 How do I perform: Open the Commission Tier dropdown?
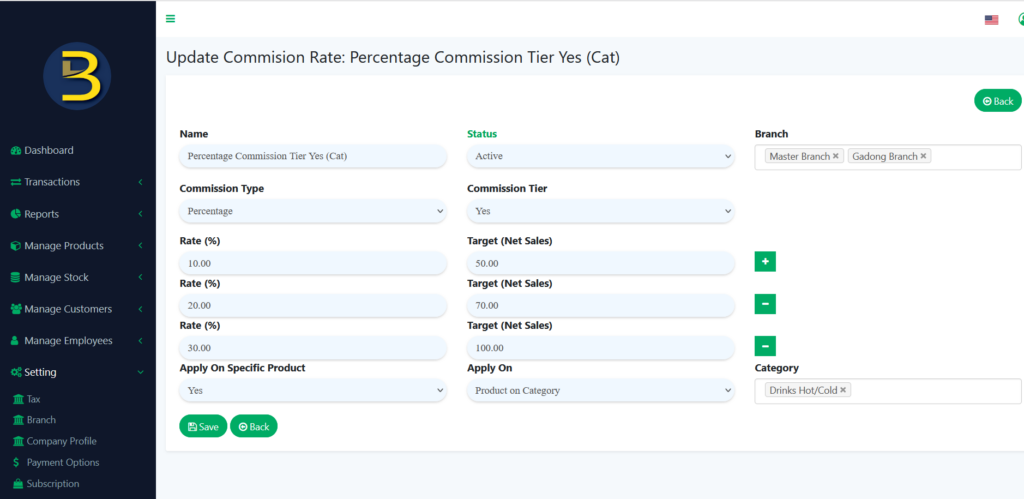tap(600, 211)
